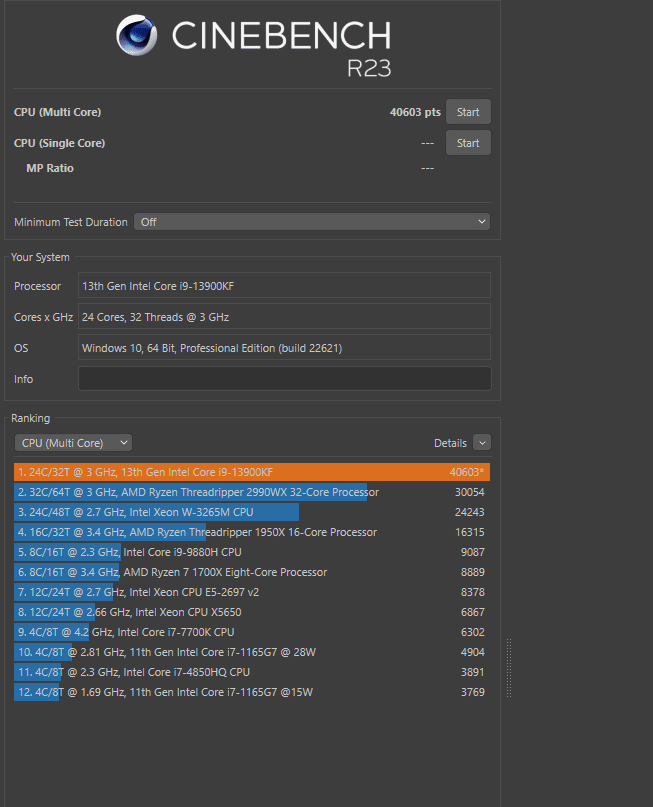Select ranking row Xeon W-3265M

click(x=252, y=512)
